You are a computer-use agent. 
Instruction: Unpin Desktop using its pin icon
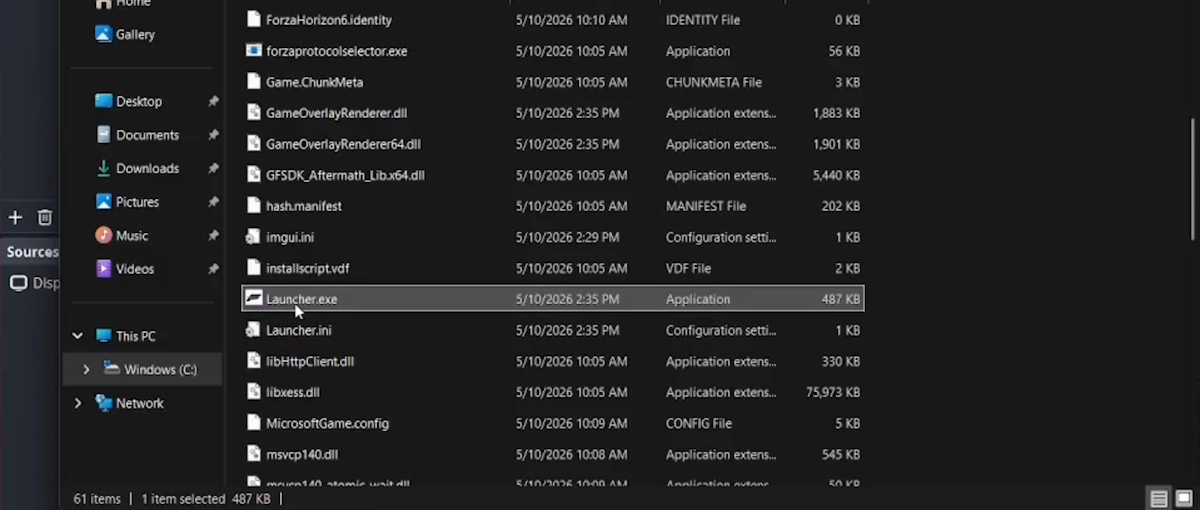213,101
